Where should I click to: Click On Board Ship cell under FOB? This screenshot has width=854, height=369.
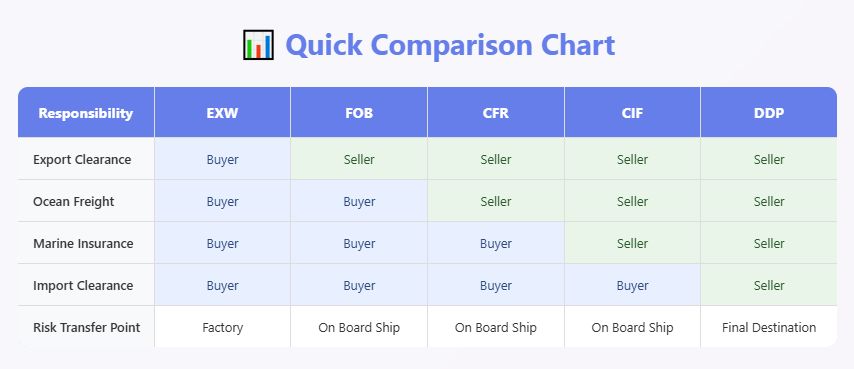point(359,327)
